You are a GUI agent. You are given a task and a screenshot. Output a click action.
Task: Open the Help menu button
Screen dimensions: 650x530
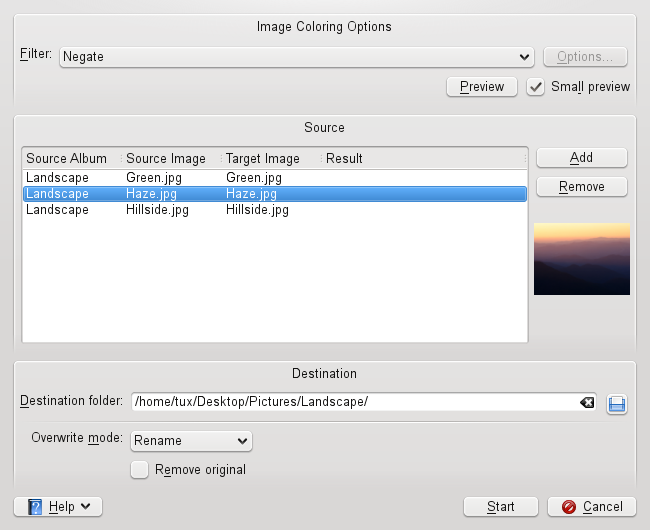[x=58, y=507]
